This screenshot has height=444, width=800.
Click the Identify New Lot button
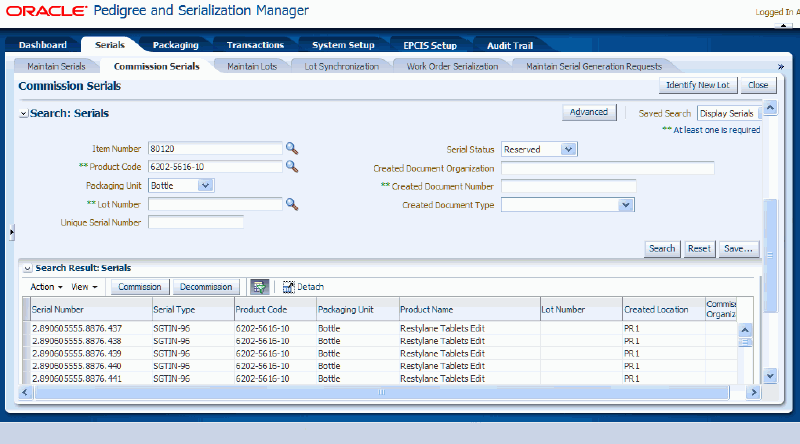coord(699,86)
